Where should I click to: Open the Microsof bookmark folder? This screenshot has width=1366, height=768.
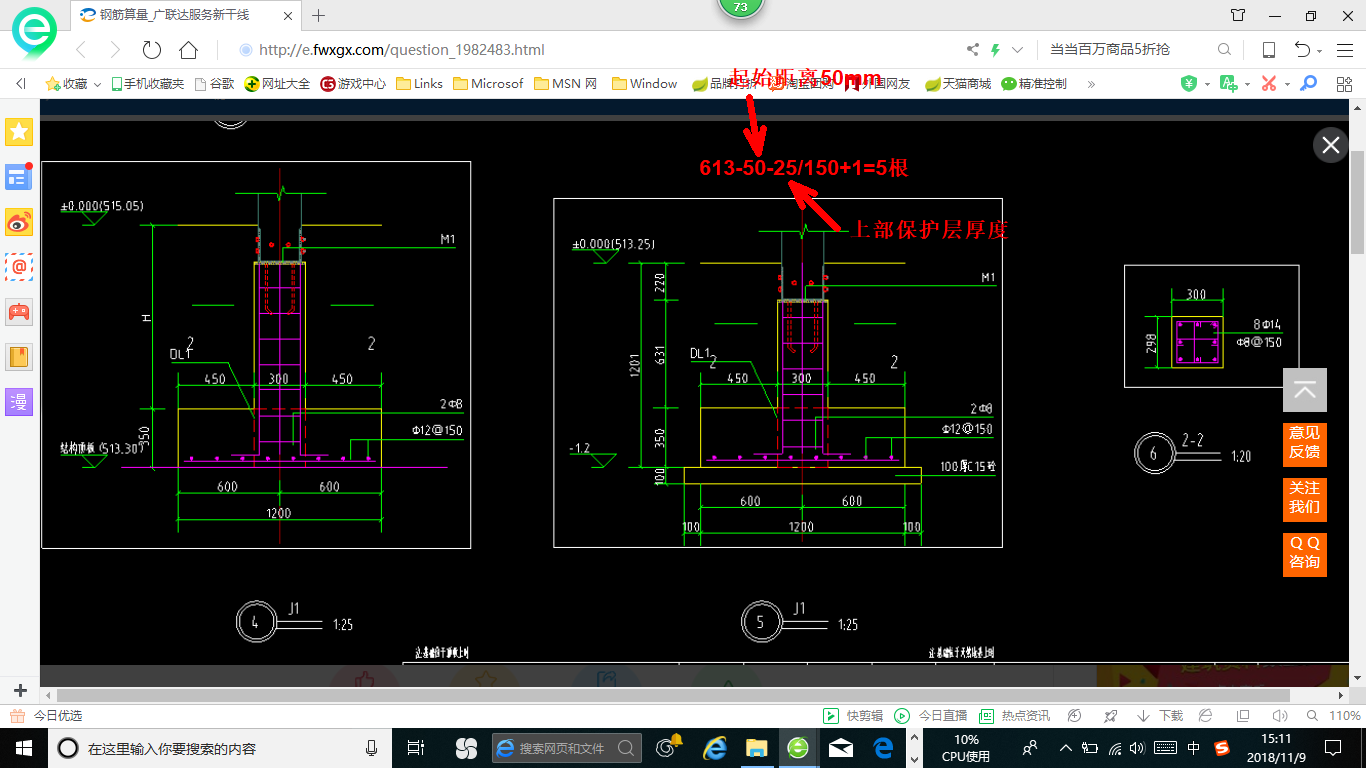489,84
